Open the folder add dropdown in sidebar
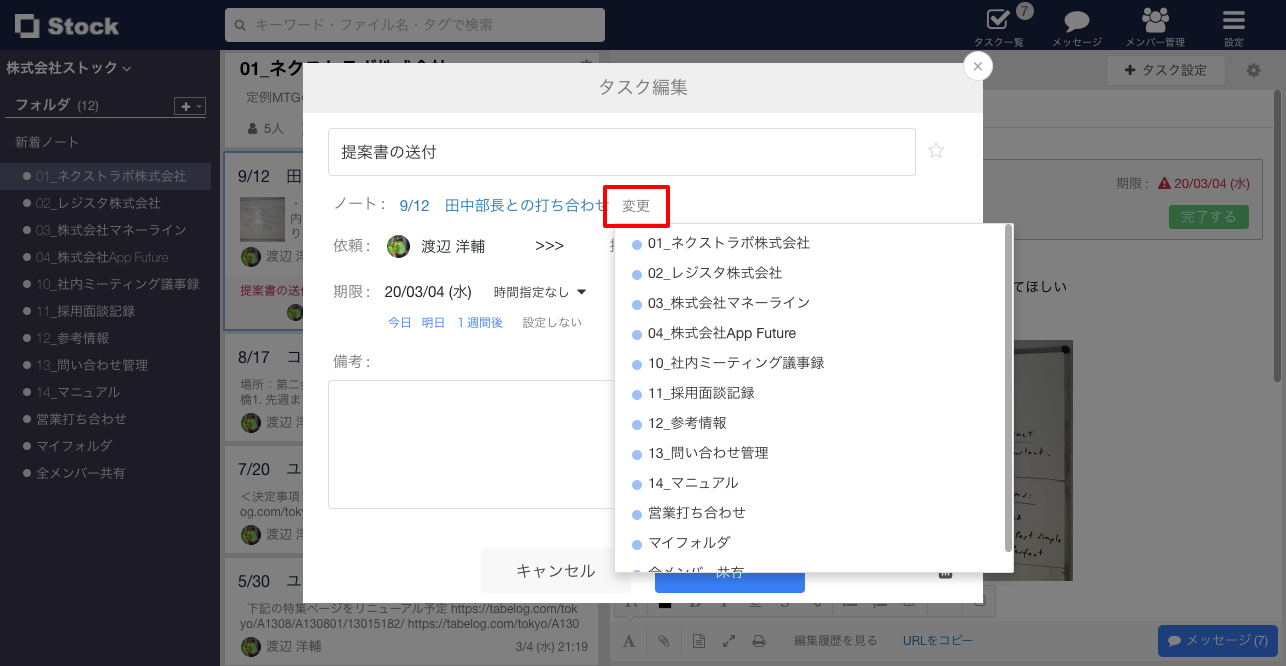 [188, 105]
